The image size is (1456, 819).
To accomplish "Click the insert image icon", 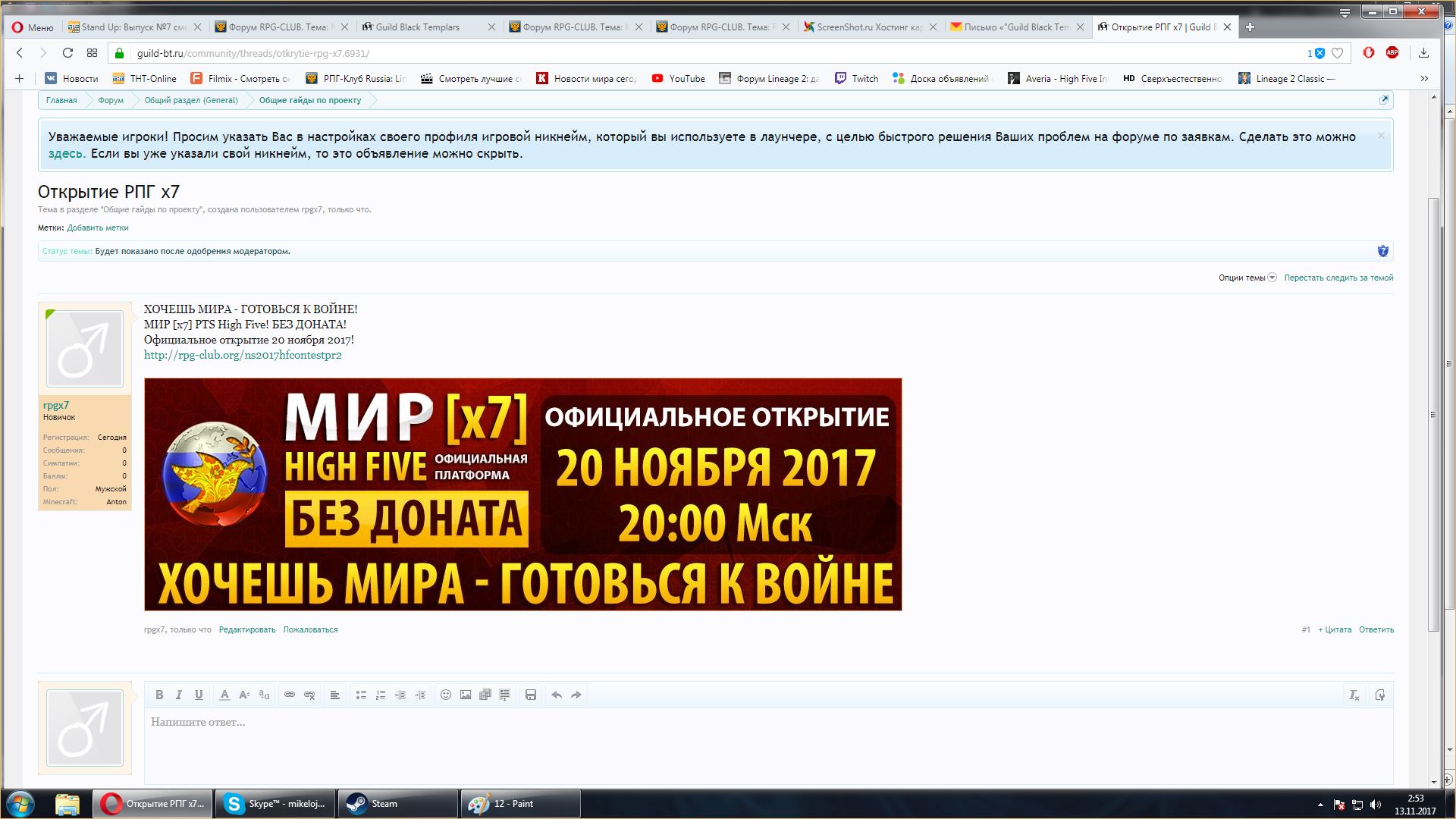I will (466, 695).
